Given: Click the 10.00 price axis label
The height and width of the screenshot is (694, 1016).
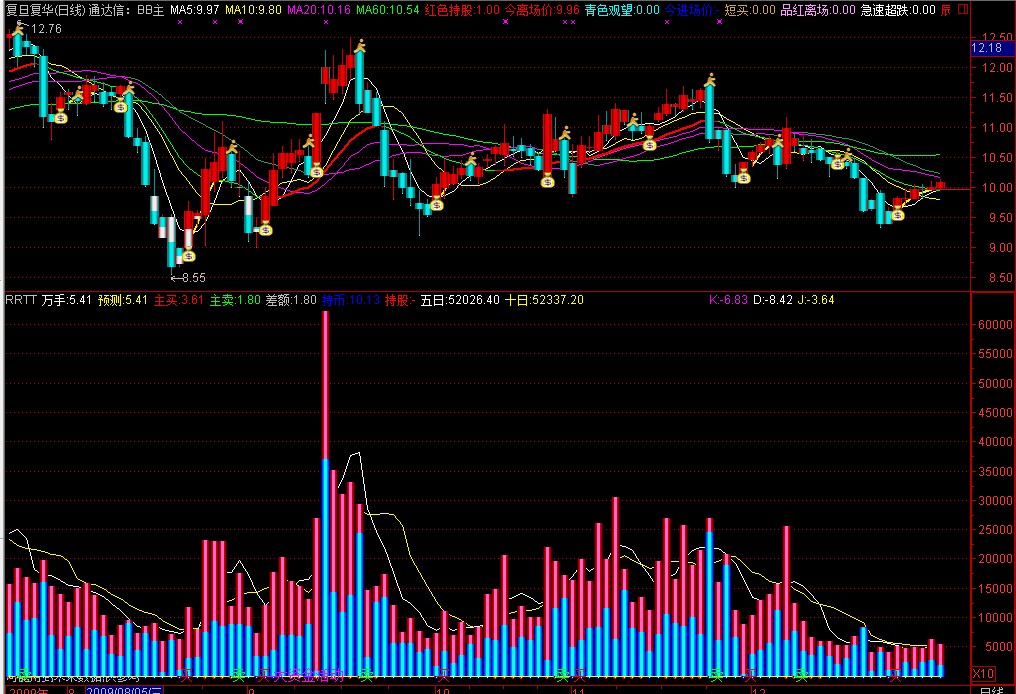Looking at the screenshot, I should 997,188.
